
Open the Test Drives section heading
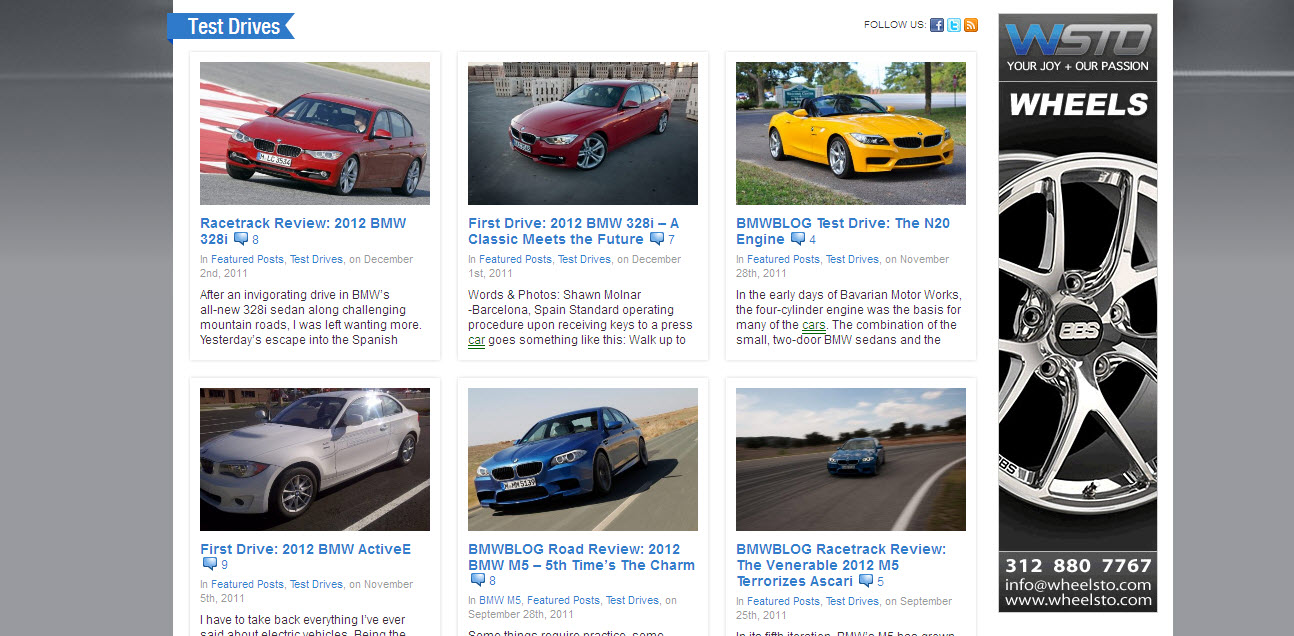point(233,26)
